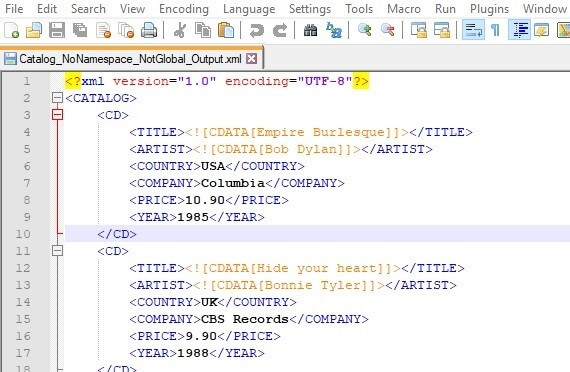
Task: Open the View menu
Action: point(132,9)
